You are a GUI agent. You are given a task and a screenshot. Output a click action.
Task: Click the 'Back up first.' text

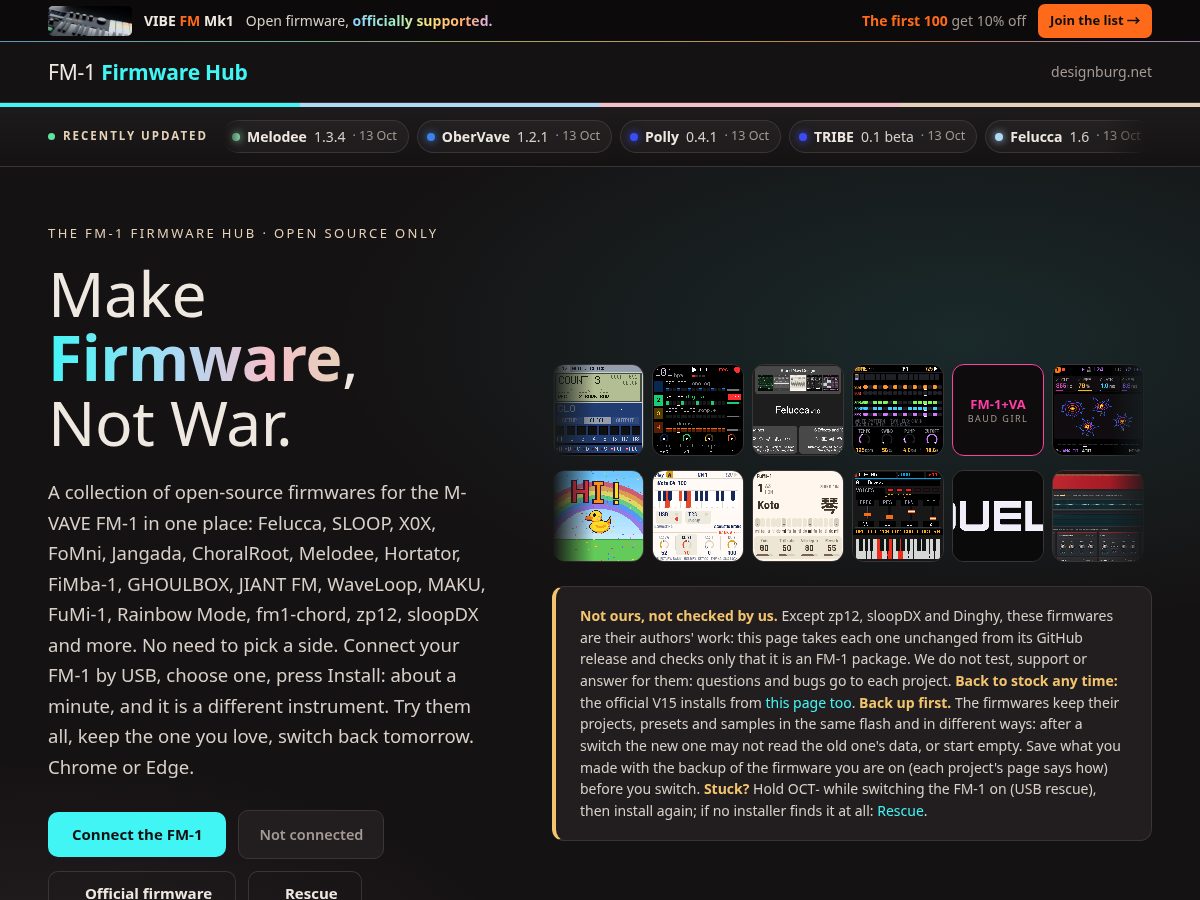905,703
